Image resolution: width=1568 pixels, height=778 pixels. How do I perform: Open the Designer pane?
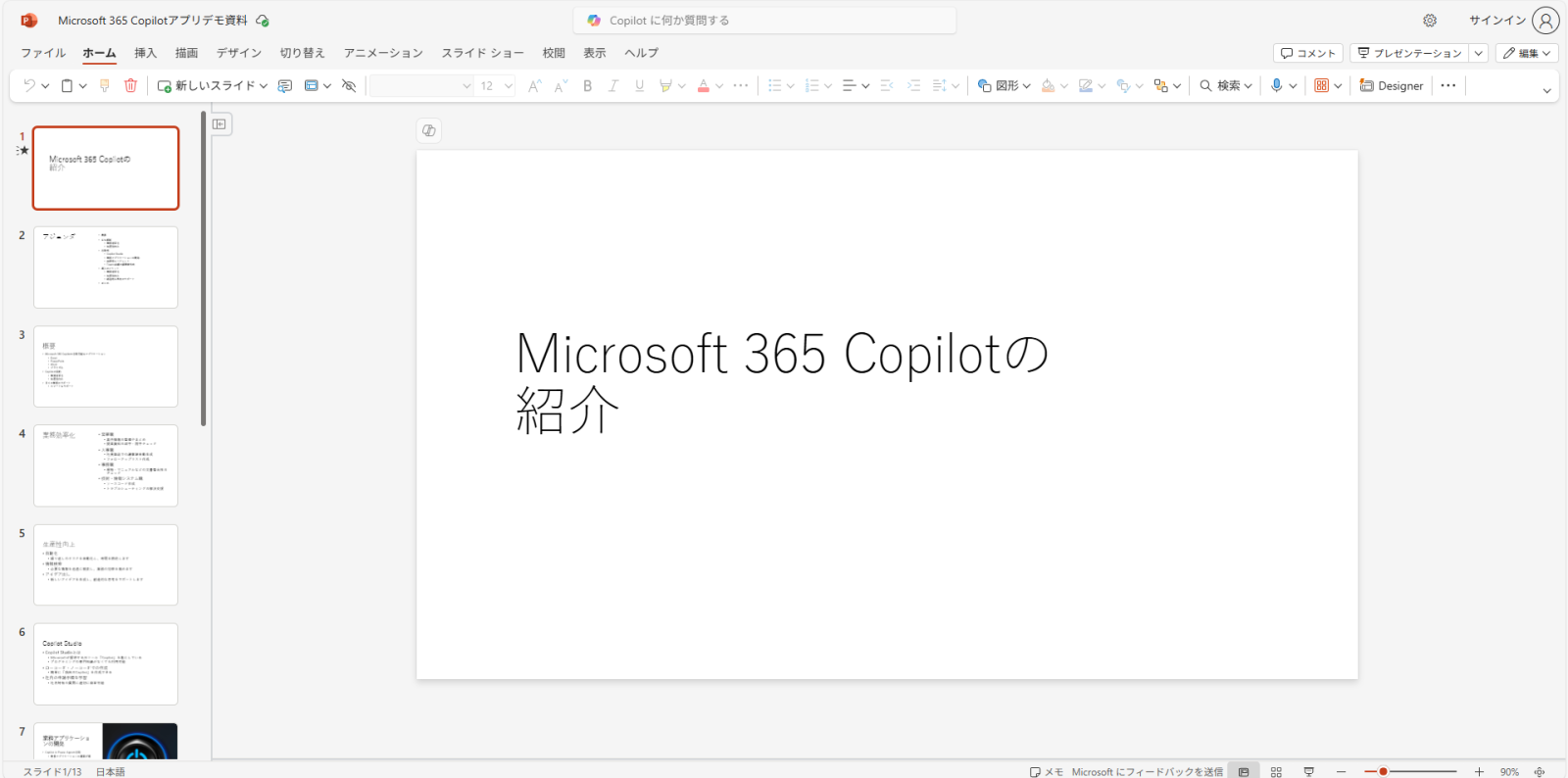coord(1392,86)
